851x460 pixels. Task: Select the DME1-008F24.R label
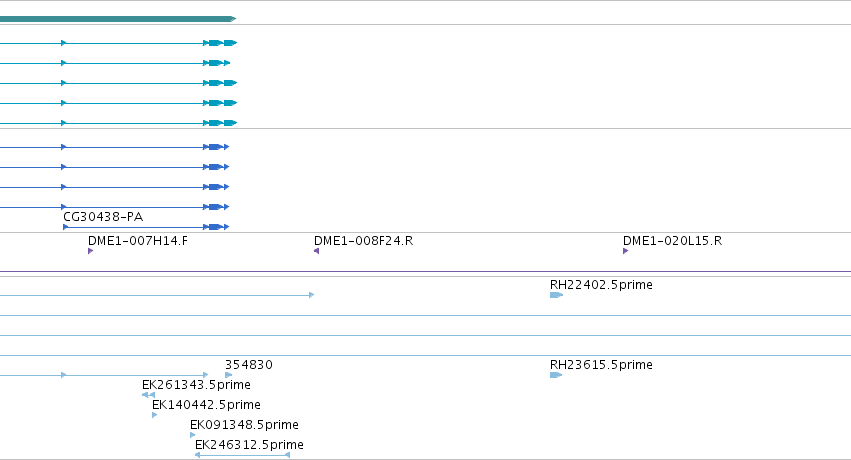coord(364,241)
